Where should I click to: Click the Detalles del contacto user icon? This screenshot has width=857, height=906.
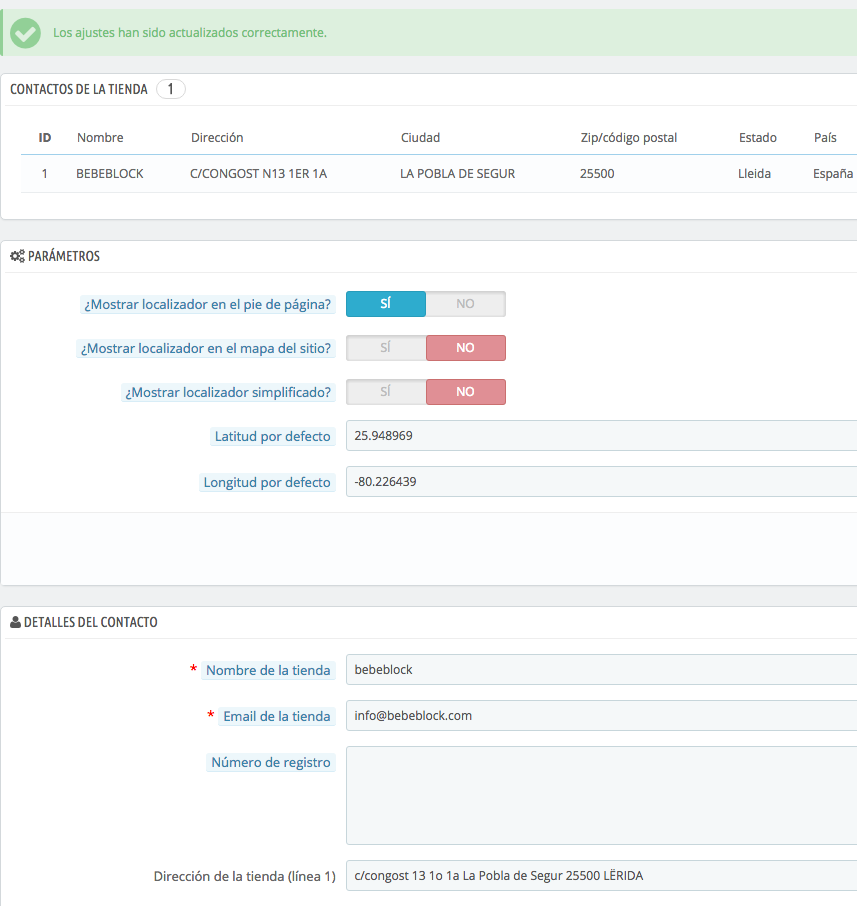pos(16,622)
